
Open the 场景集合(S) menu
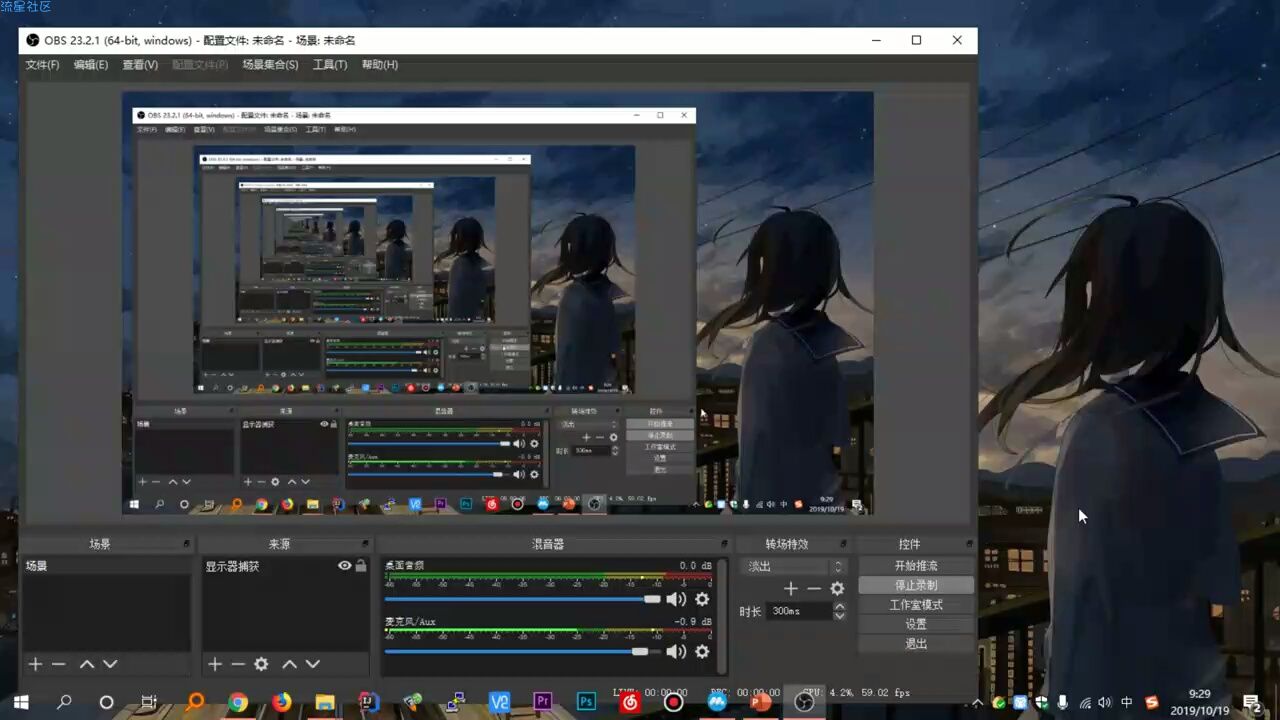[x=270, y=65]
